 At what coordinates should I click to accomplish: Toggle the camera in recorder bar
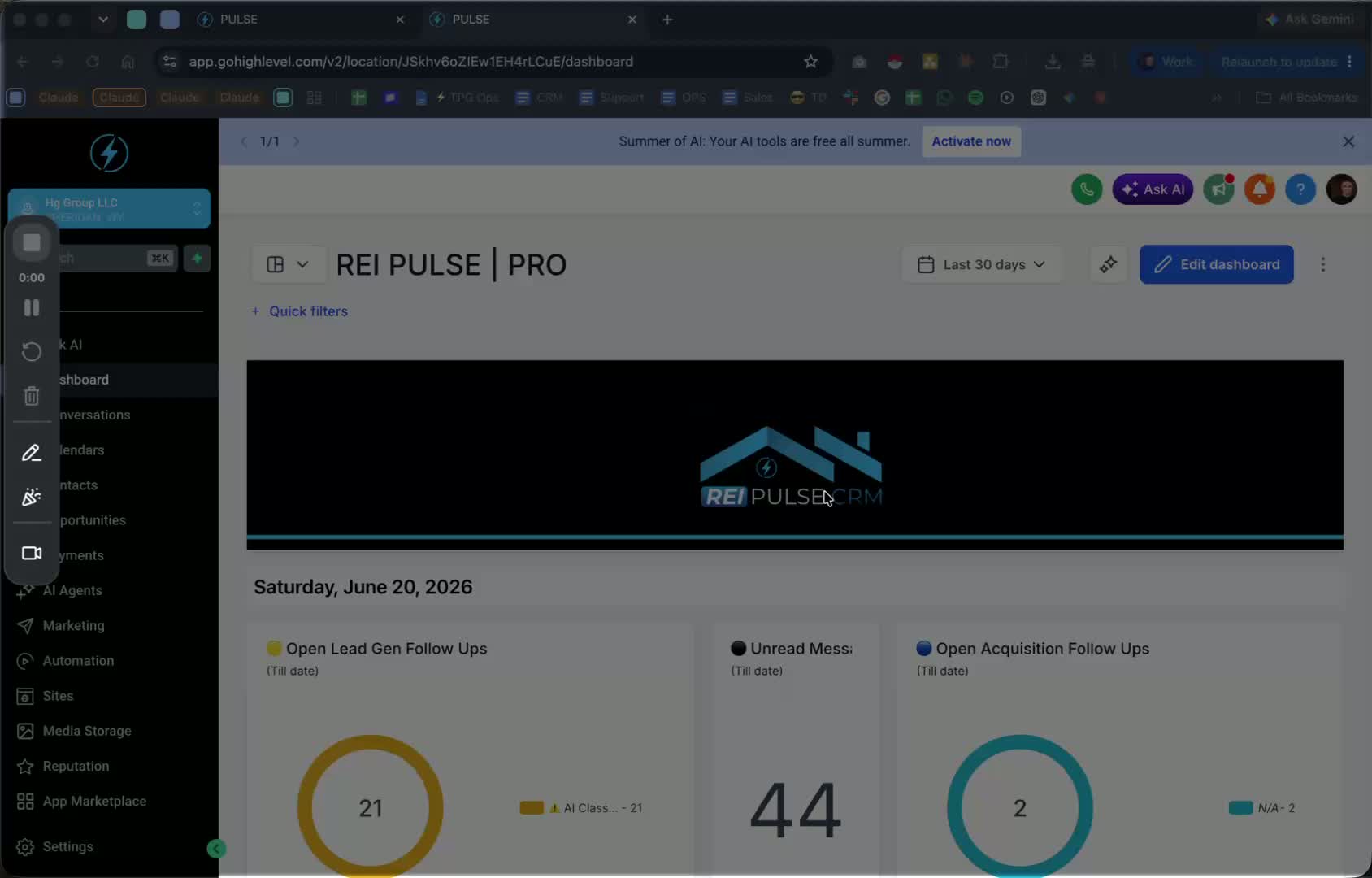(x=32, y=553)
